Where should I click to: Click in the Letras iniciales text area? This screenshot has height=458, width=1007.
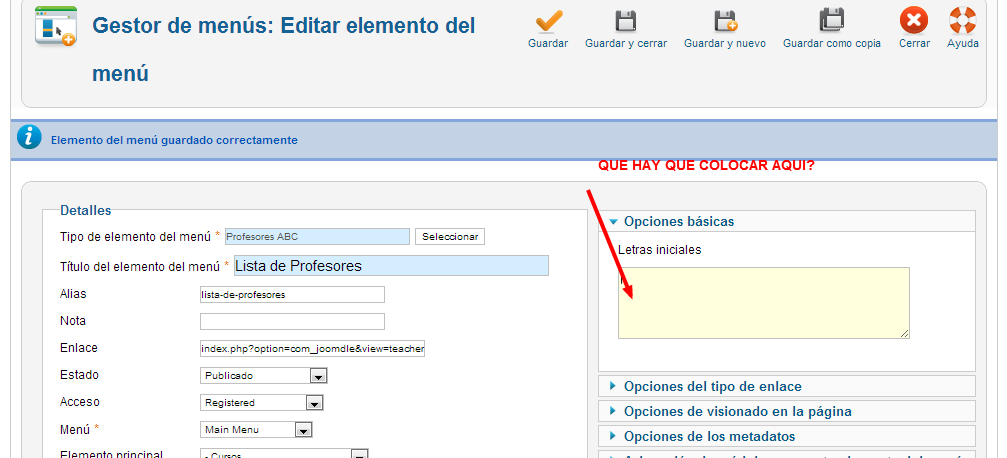(x=763, y=302)
